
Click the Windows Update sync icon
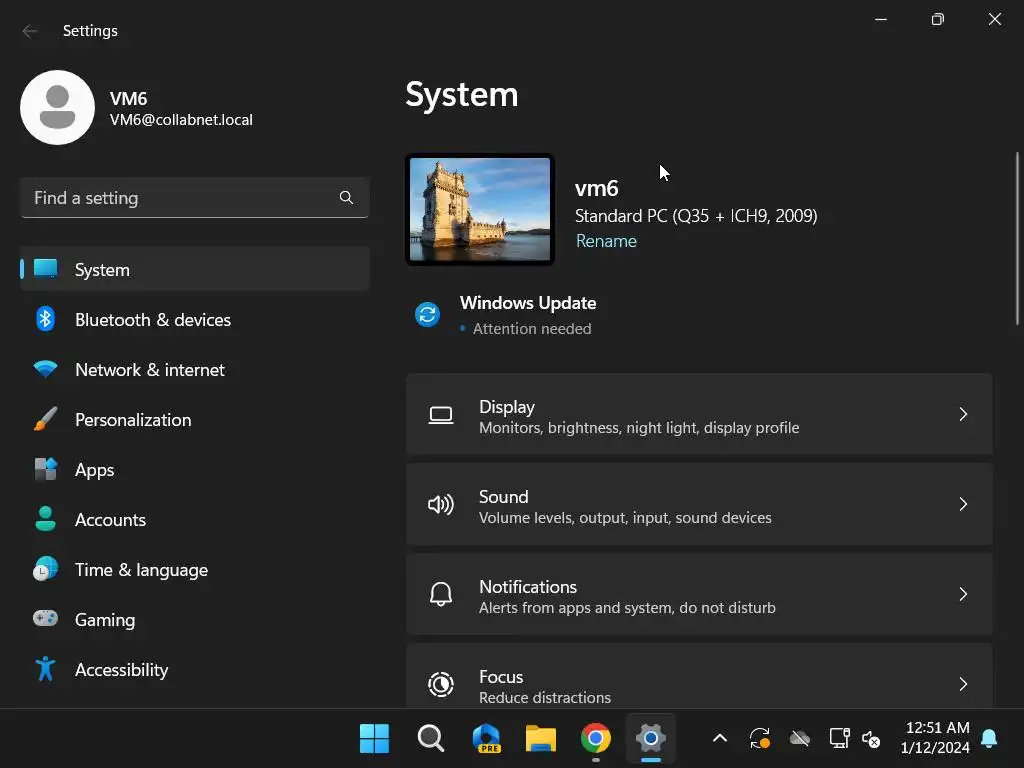[427, 315]
